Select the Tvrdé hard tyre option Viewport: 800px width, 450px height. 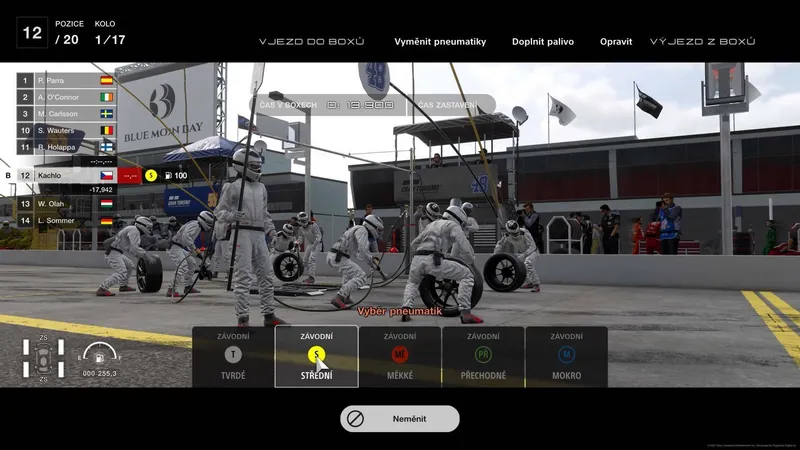click(233, 357)
